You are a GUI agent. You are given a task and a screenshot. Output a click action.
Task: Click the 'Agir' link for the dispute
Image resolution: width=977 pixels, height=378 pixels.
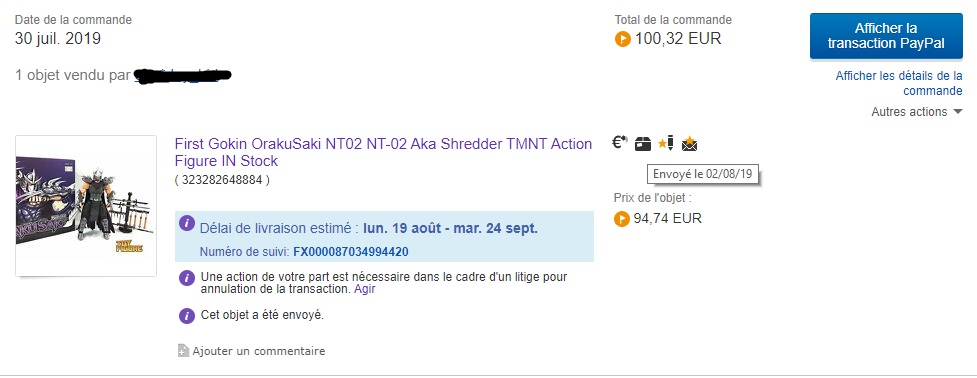[365, 290]
